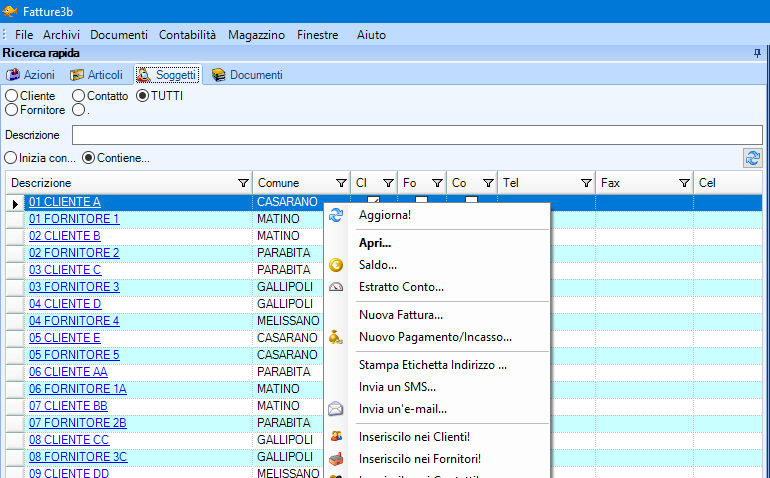
Task: Open Saldo... from the context menu
Action: tap(377, 265)
